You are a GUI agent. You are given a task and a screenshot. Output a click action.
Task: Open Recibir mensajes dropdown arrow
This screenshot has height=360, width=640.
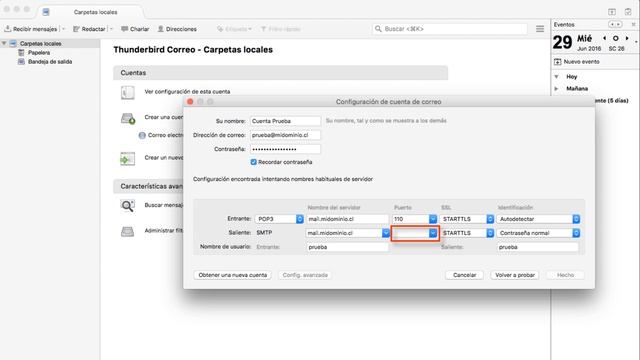click(x=64, y=29)
